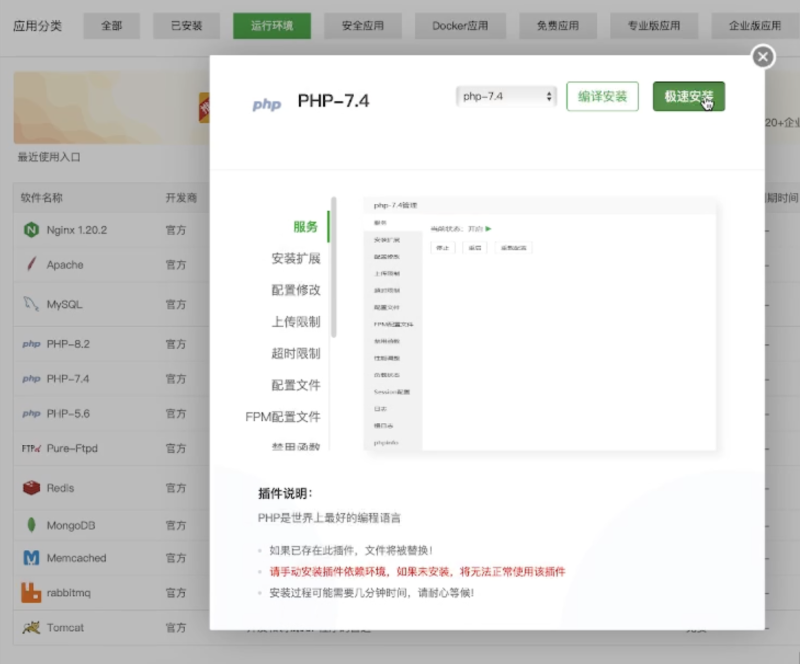Click 官方 in the Nginx 1.20.2 row
The width and height of the screenshot is (800, 664).
[176, 230]
